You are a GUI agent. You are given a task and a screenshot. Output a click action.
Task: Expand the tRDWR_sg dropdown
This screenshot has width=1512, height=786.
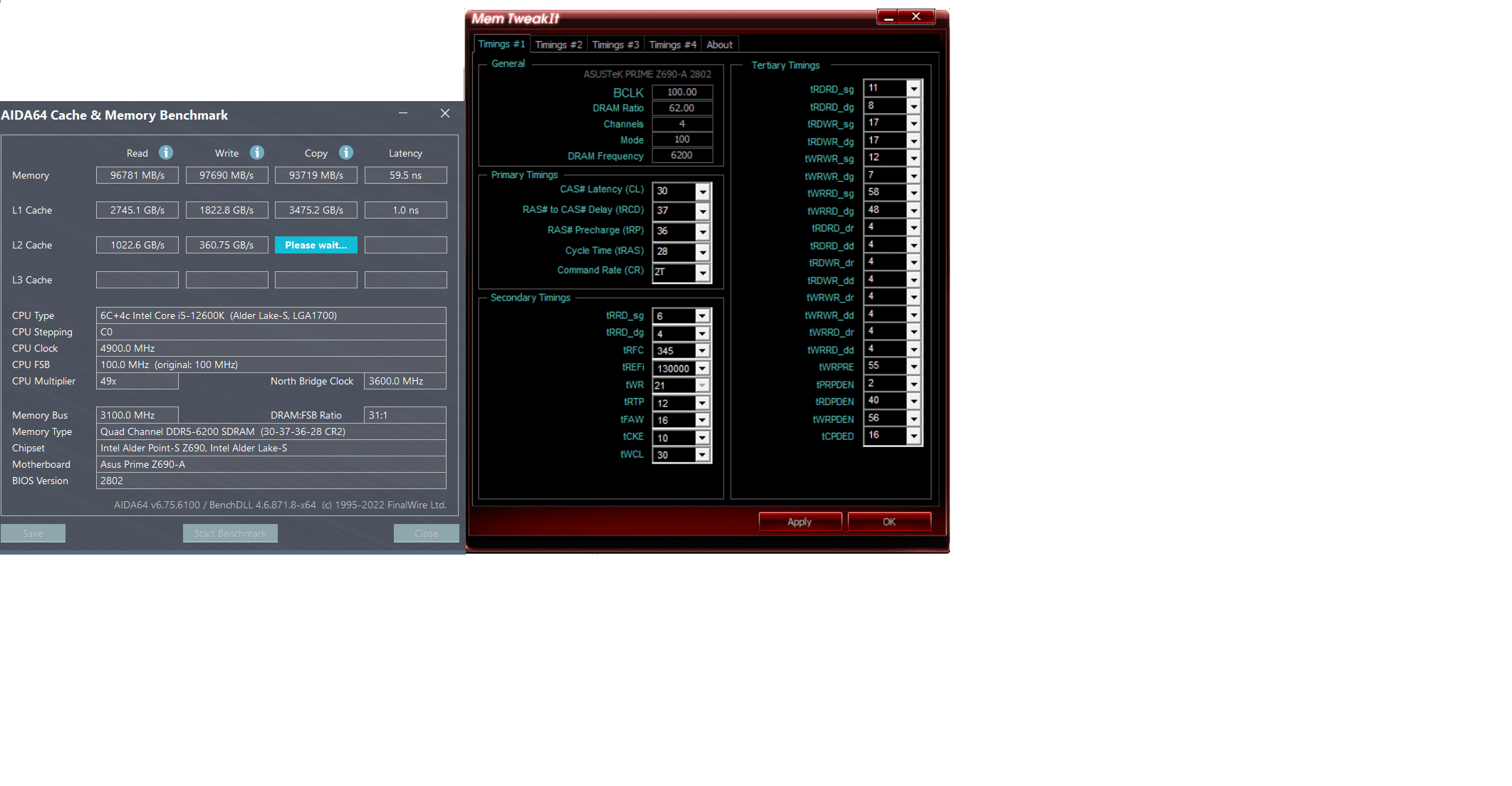tap(914, 124)
